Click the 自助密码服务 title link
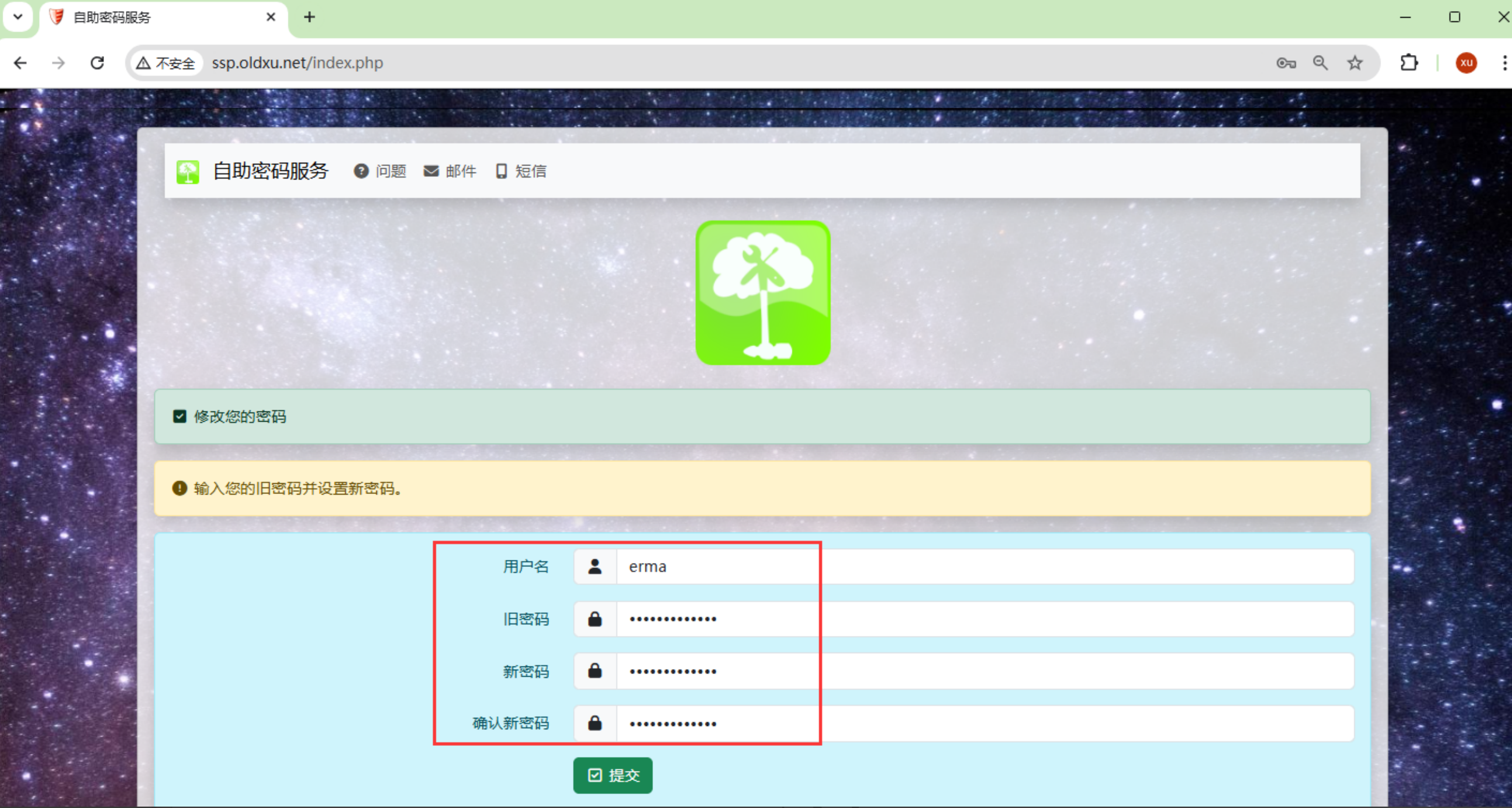 271,171
